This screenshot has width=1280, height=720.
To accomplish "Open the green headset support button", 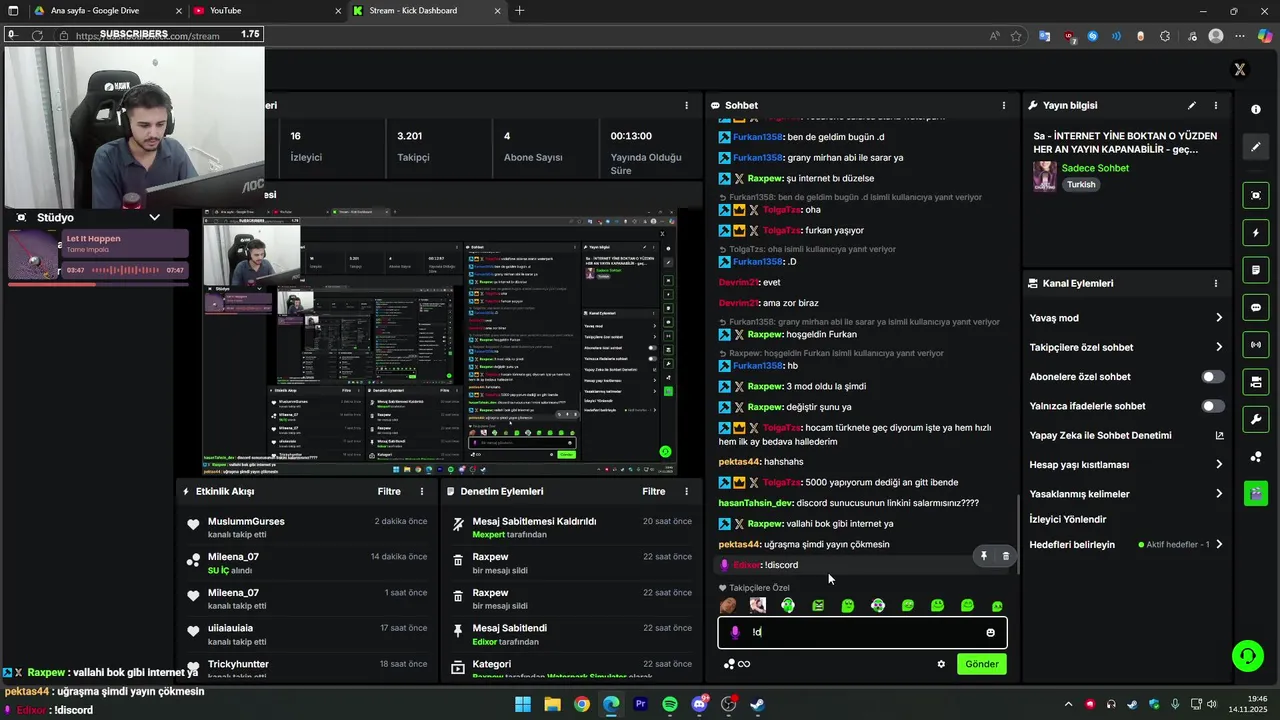I will (x=1248, y=656).
